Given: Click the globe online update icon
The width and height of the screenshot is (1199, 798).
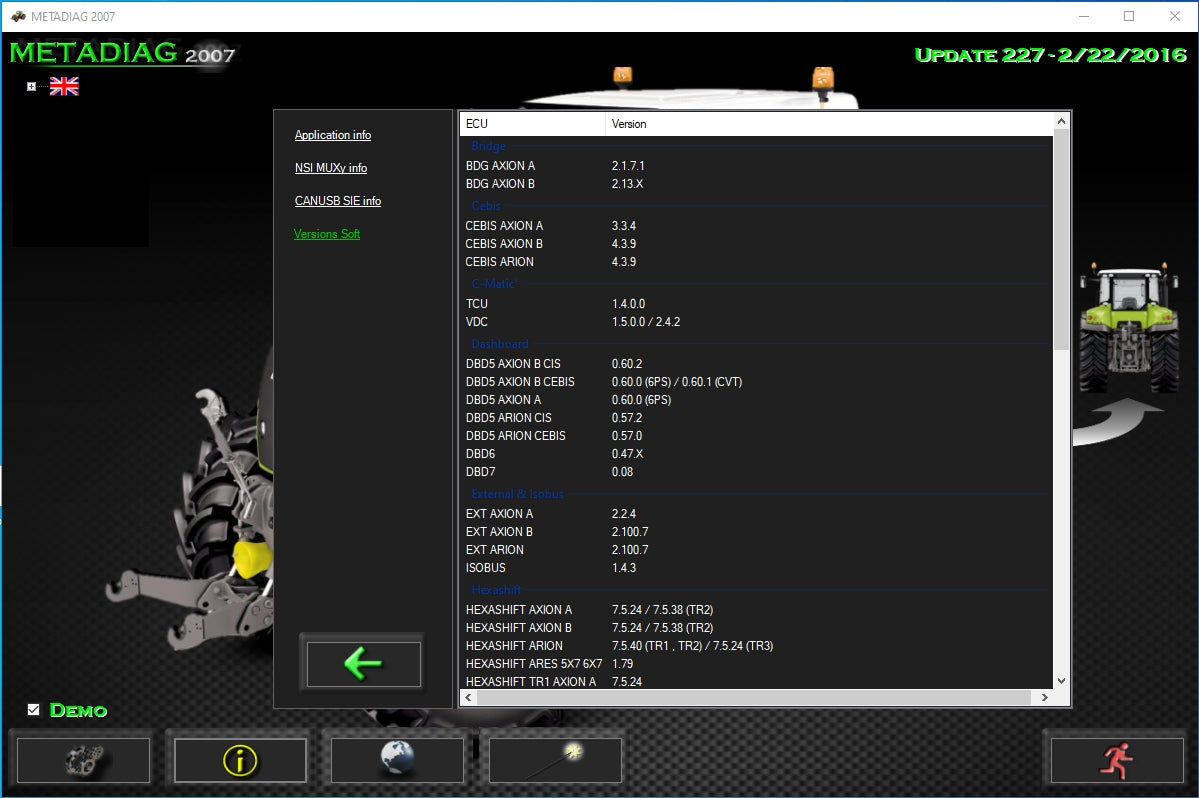Looking at the screenshot, I should click(x=397, y=760).
